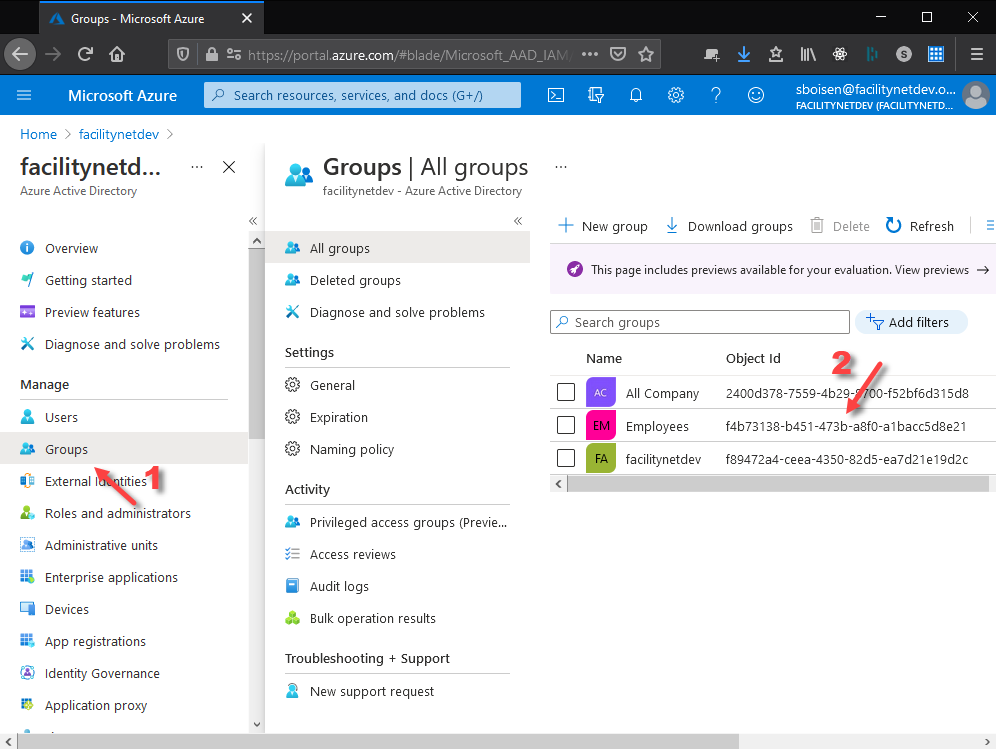Viewport: 996px width, 749px height.
Task: Open the Azure portal hamburger menu
Action: tap(24, 95)
